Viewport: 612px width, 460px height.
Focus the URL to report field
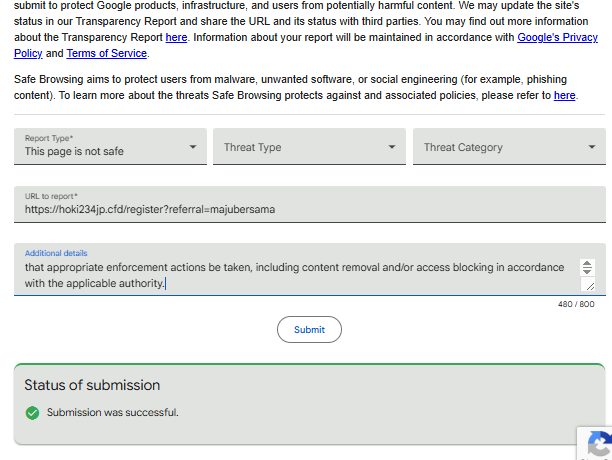tap(310, 204)
